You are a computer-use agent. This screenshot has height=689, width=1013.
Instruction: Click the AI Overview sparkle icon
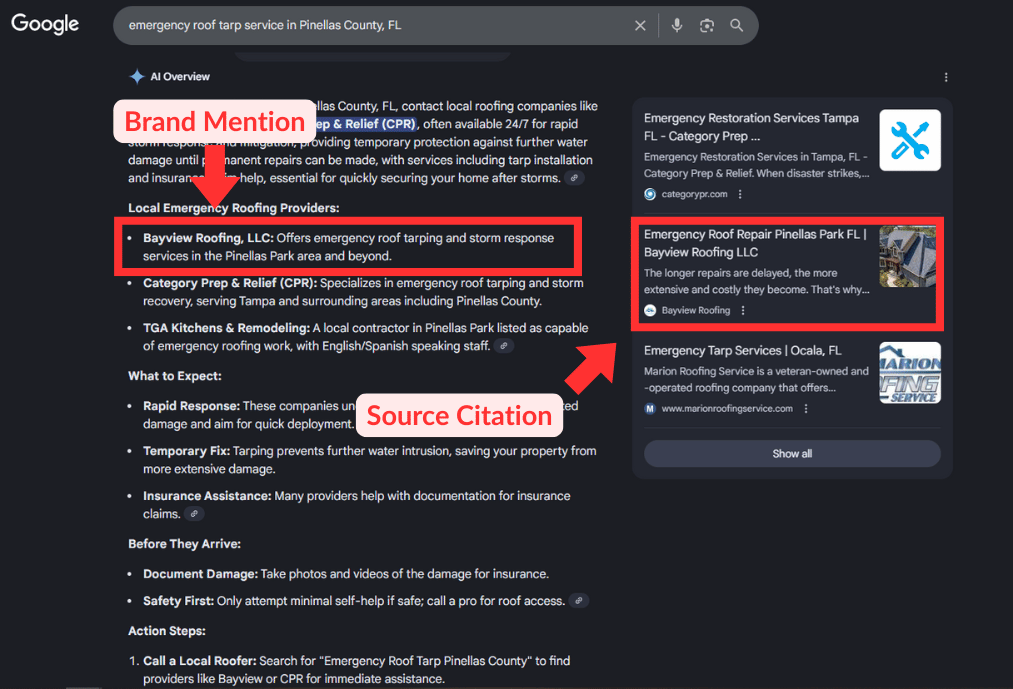(137, 76)
